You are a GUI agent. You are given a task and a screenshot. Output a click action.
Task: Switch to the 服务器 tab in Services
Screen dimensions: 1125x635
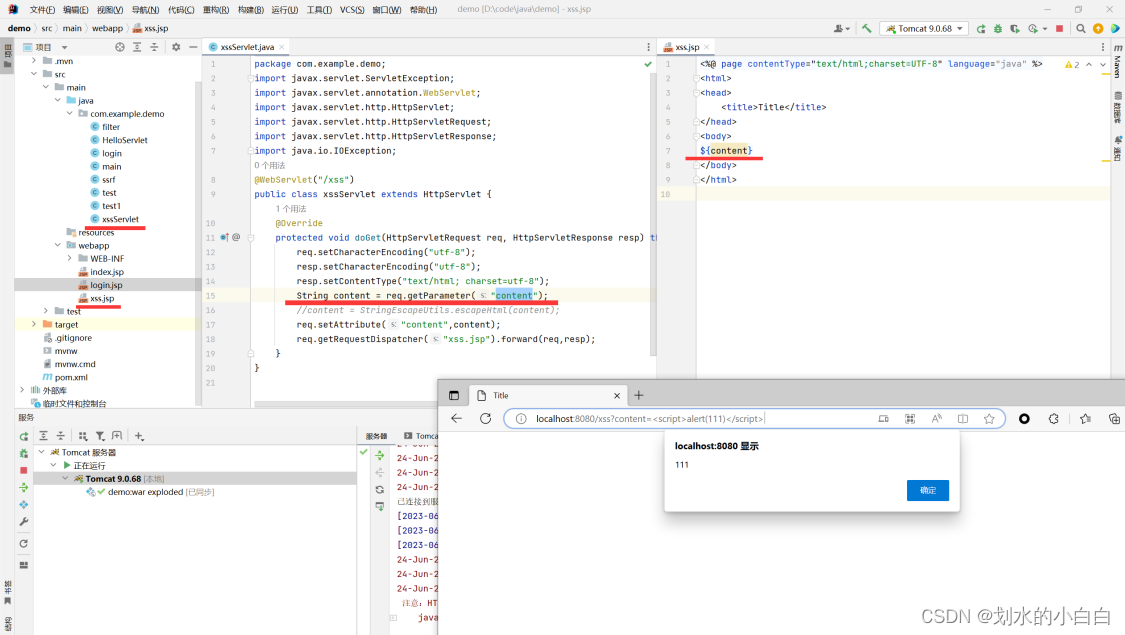tap(376, 436)
